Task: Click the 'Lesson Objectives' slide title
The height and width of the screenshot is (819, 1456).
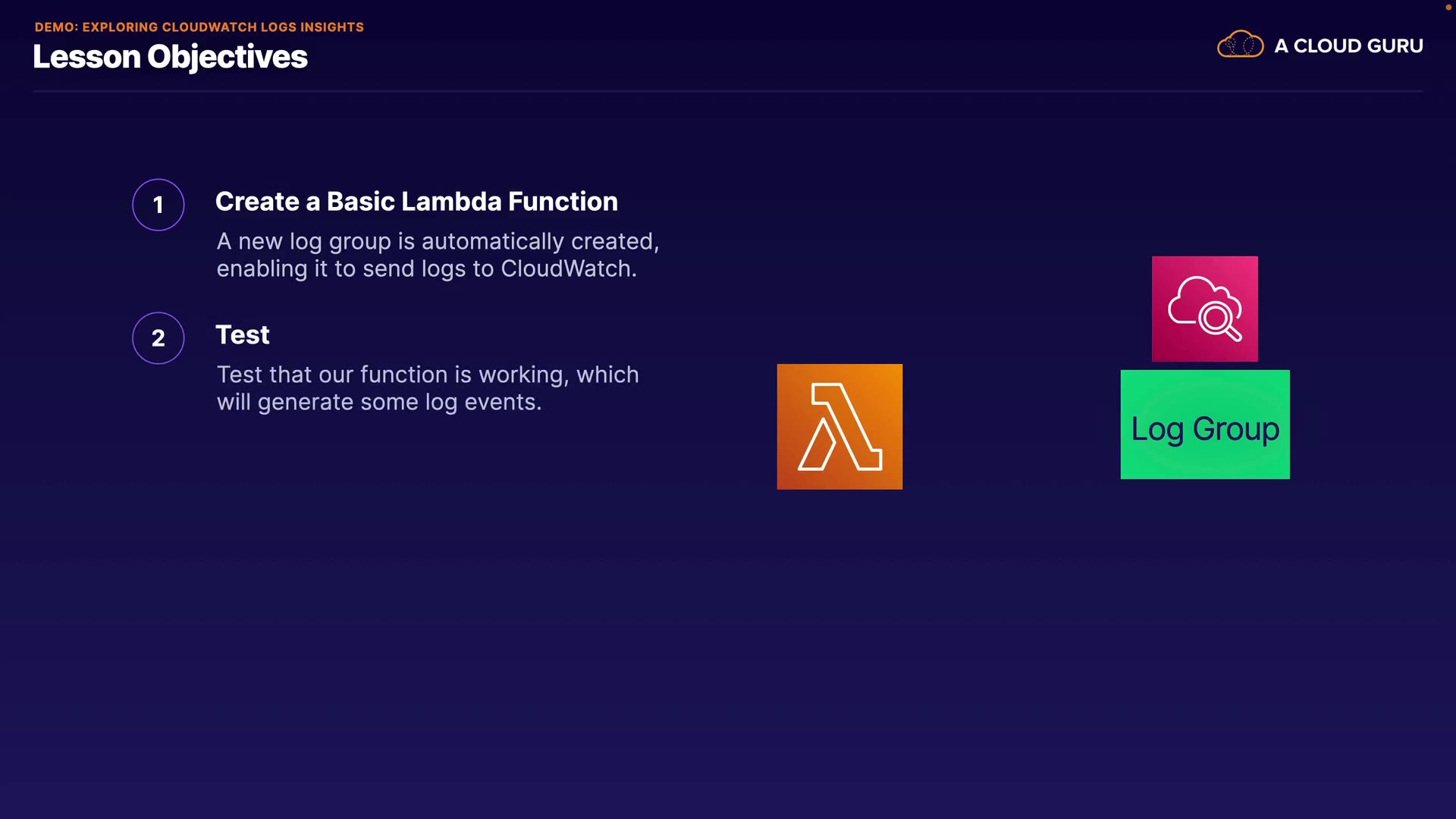Action: click(170, 58)
